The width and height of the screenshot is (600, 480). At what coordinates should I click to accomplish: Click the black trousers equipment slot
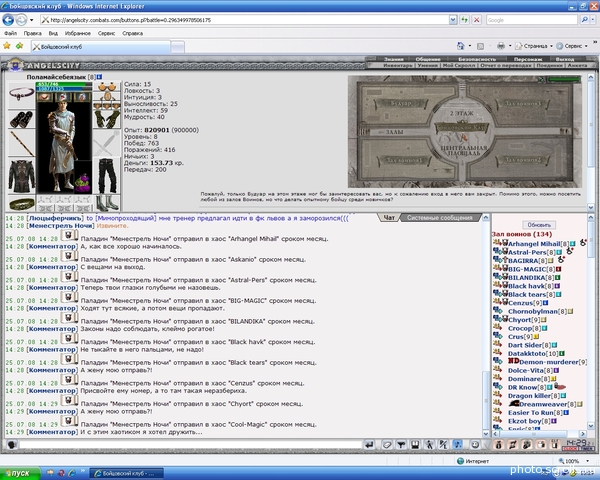[107, 176]
